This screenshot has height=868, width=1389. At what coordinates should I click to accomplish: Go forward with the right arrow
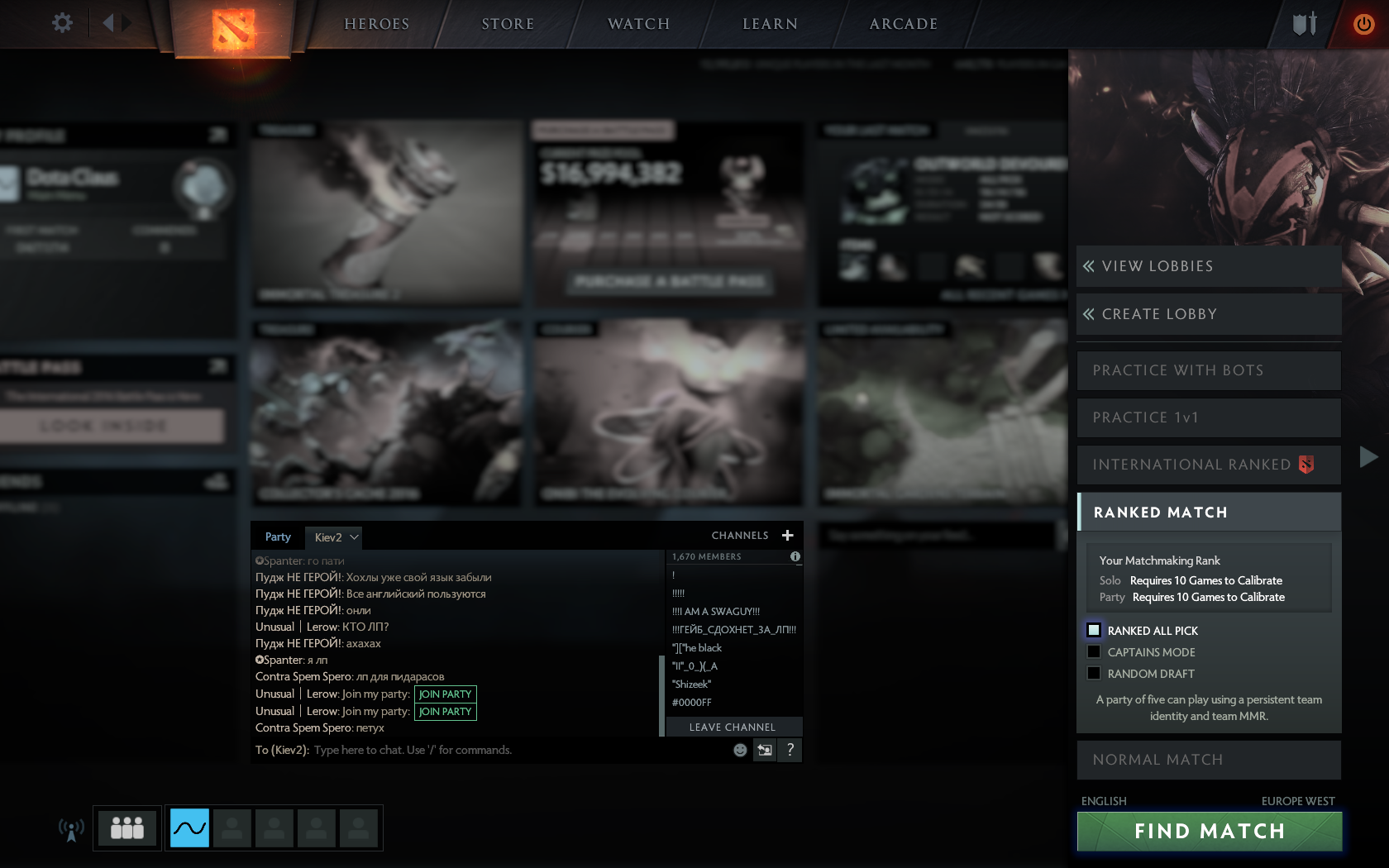(126, 23)
